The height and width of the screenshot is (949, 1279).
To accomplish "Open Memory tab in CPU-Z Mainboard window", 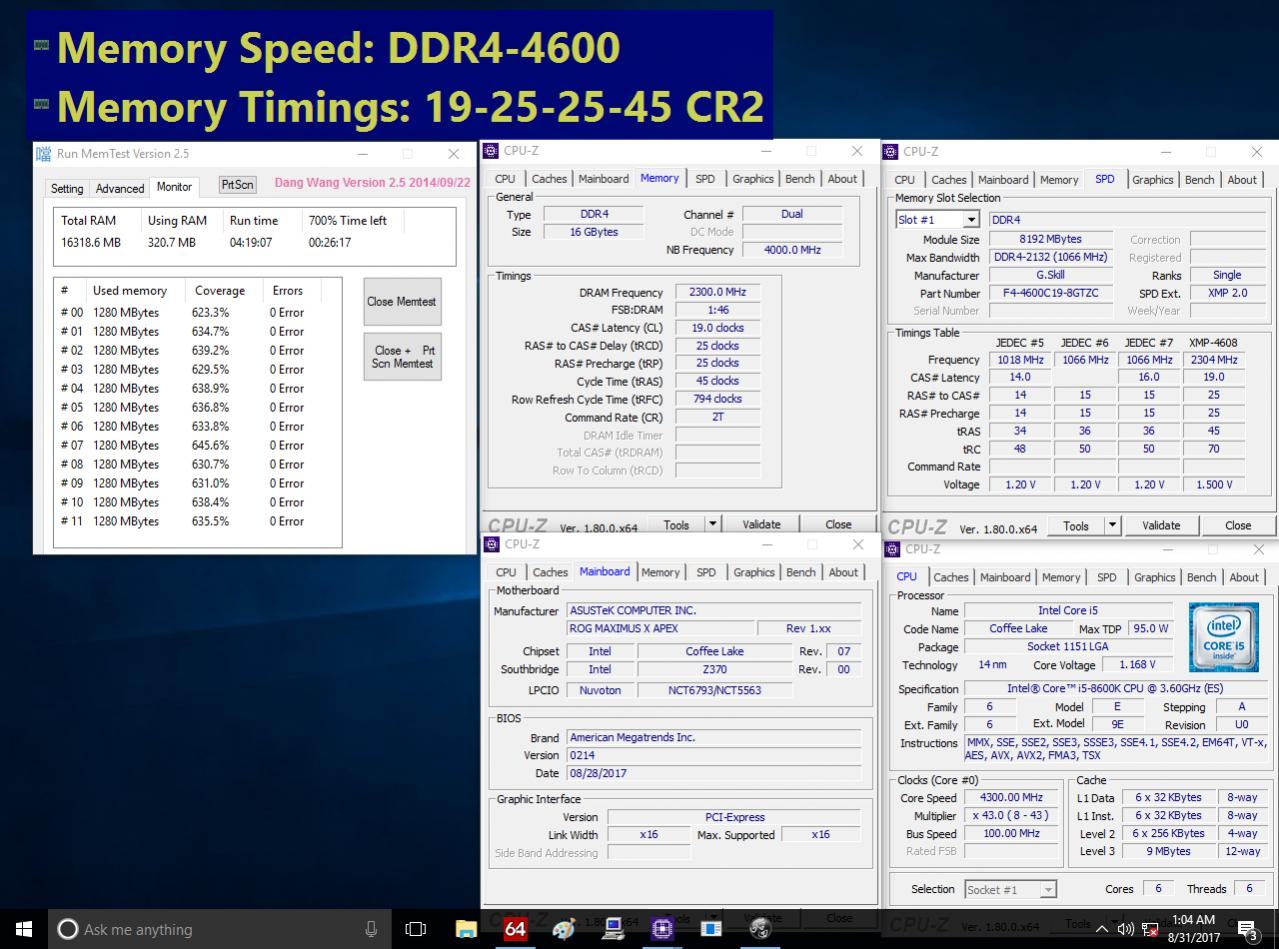I will tap(660, 573).
